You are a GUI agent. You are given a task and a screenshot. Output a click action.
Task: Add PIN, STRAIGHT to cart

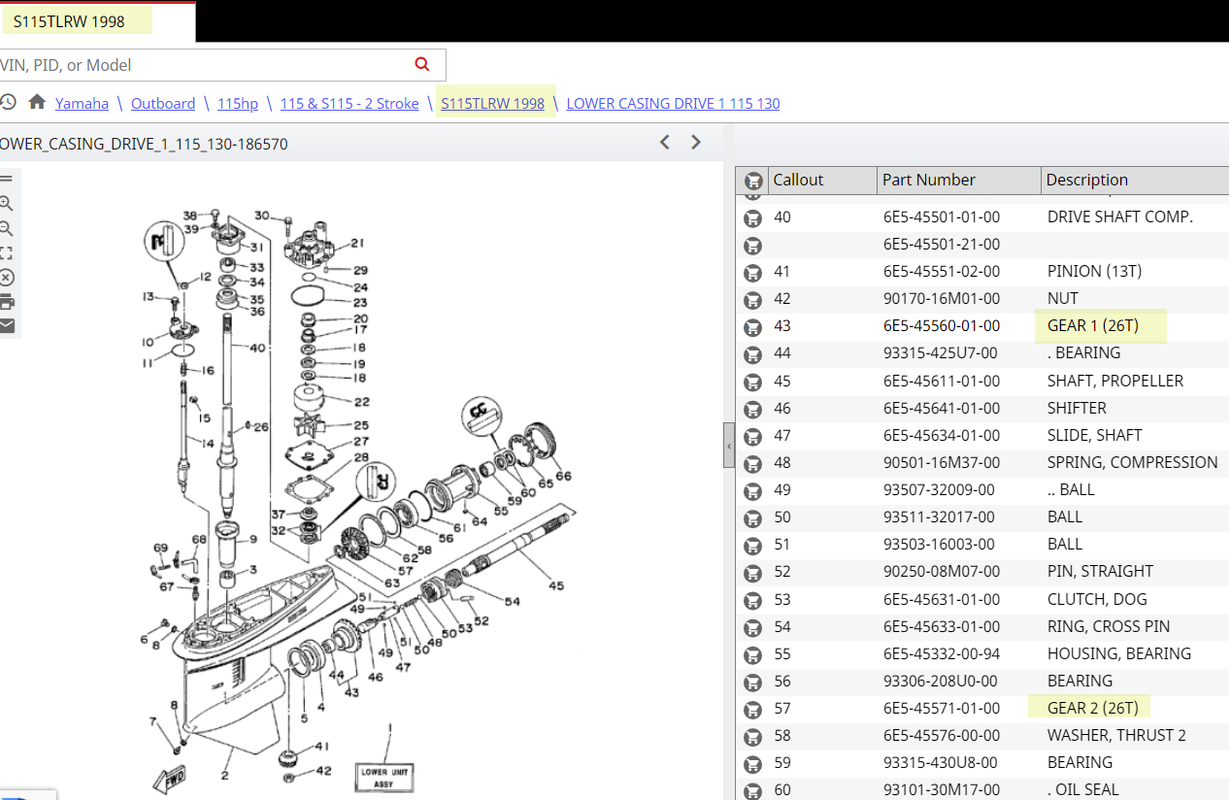click(752, 572)
